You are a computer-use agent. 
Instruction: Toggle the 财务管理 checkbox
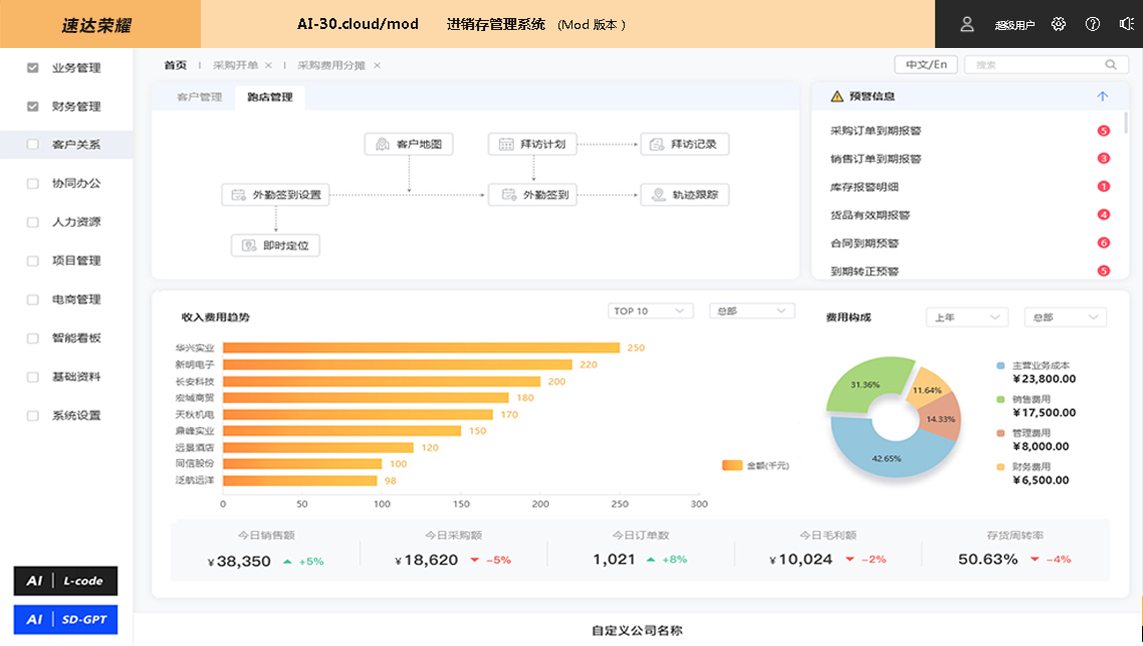pos(33,106)
